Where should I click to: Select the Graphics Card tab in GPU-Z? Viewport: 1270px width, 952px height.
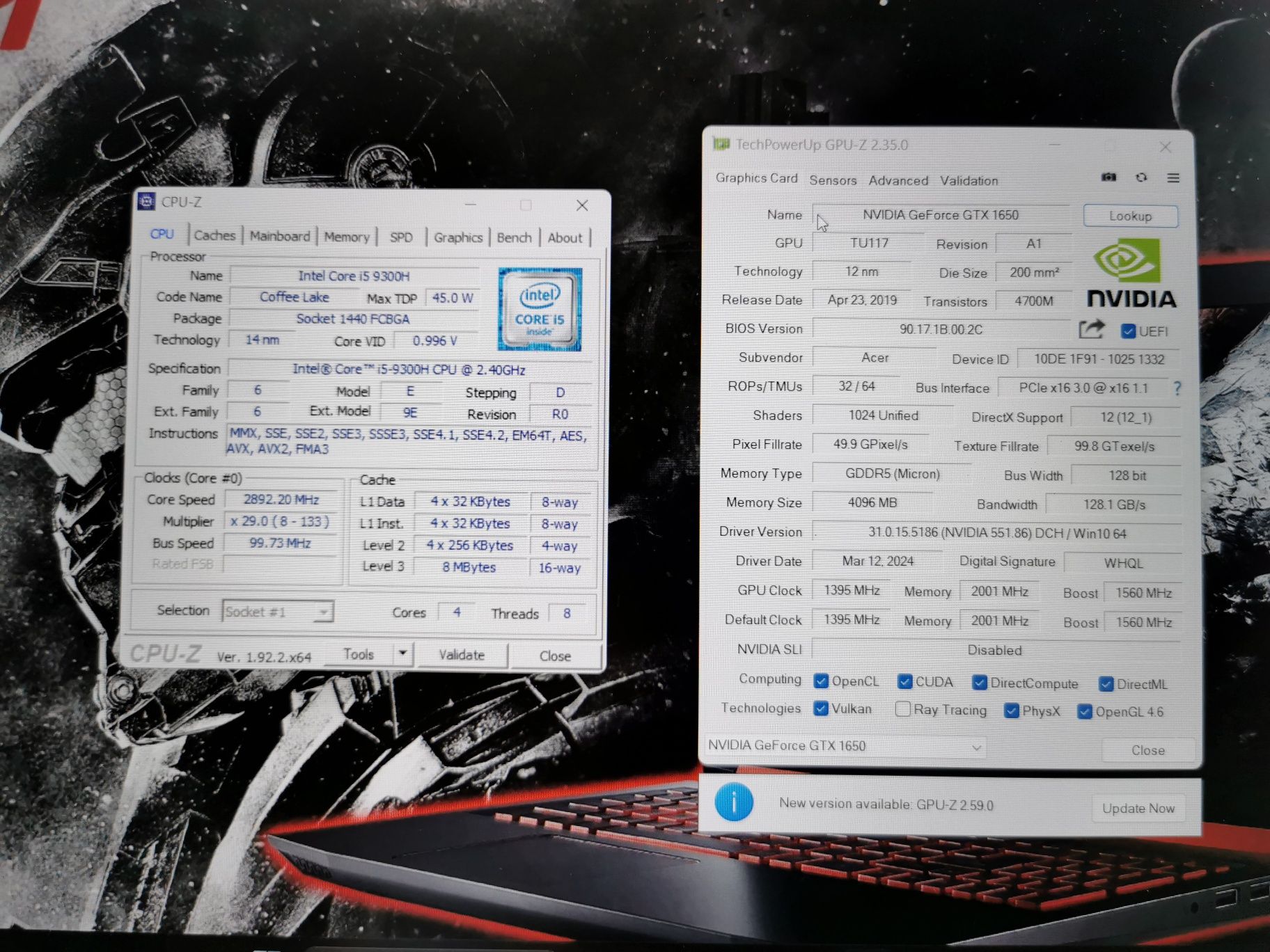[756, 178]
